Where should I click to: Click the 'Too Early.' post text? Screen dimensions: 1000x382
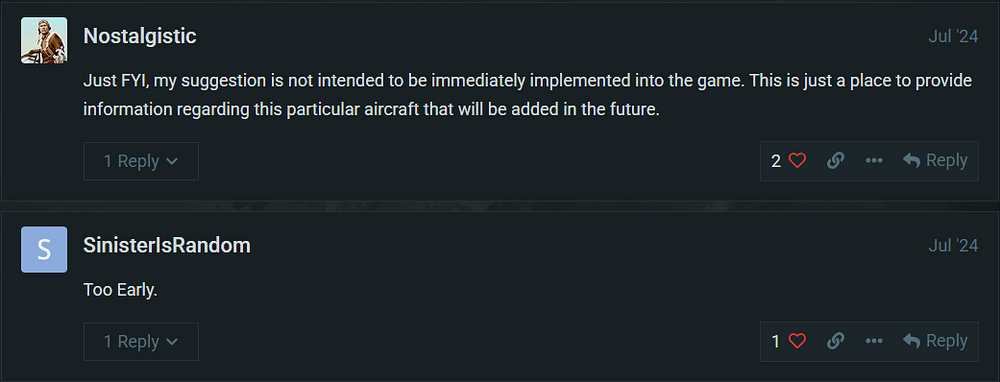121,290
